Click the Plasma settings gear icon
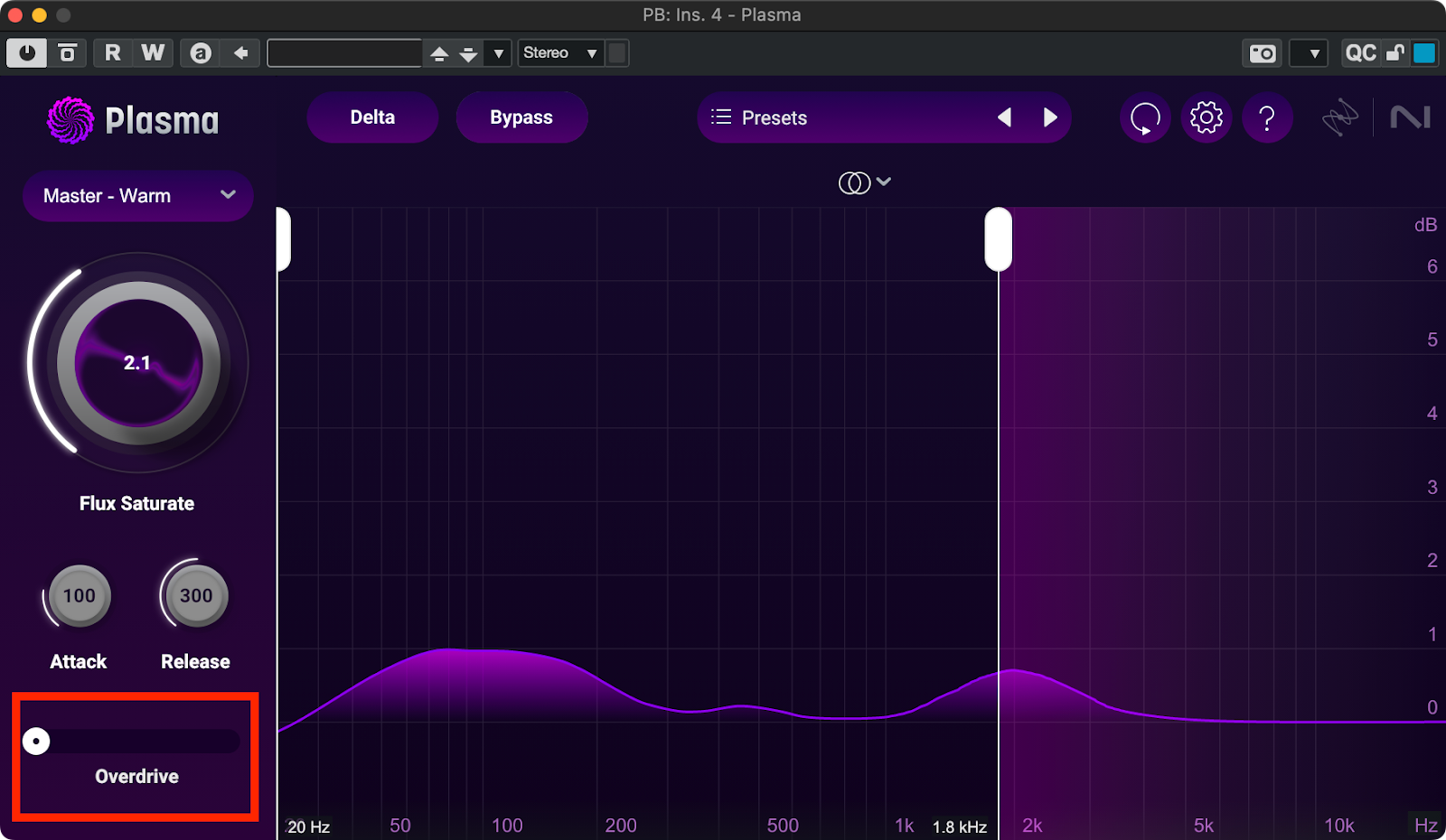 click(x=1206, y=117)
